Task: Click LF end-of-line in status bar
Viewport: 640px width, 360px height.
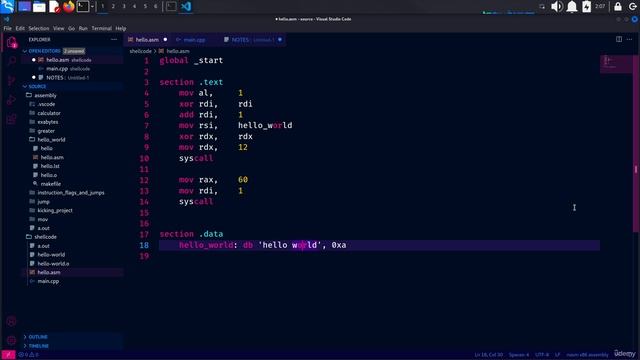Action: [x=558, y=355]
